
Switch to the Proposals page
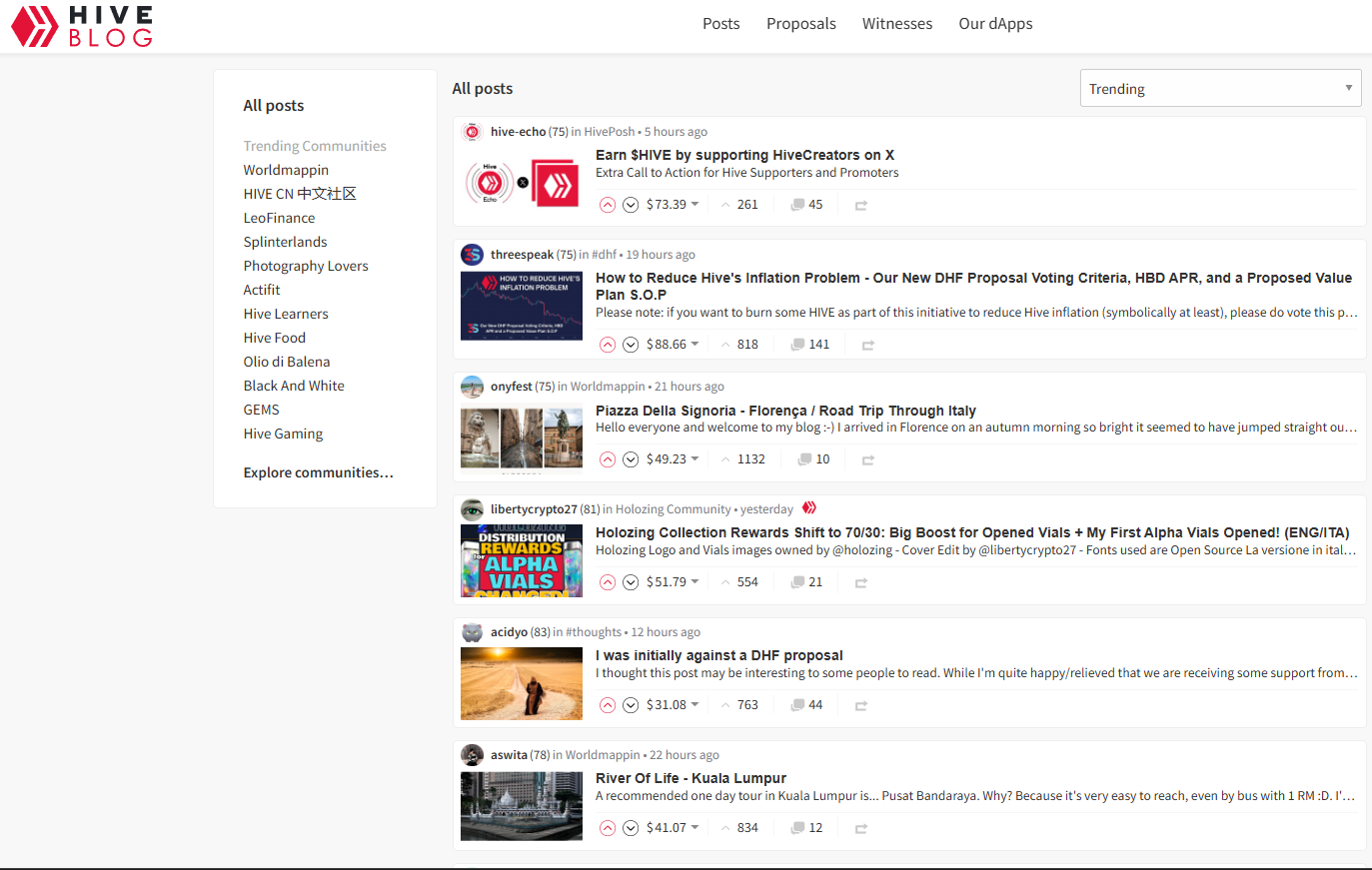point(800,23)
